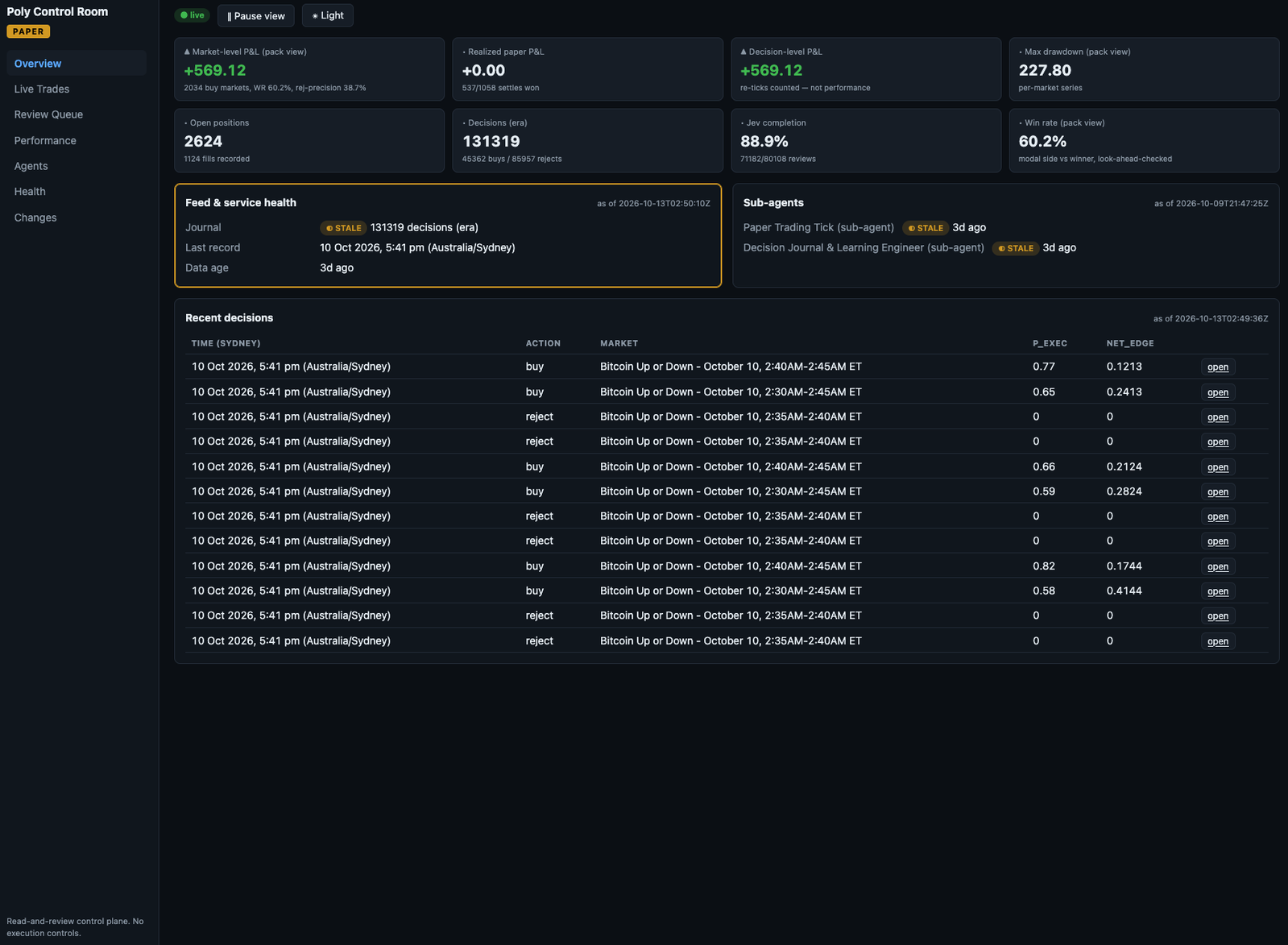Click the P_EXEC value 0.77
Image resolution: width=1288 pixels, height=945 pixels.
[x=1044, y=367]
